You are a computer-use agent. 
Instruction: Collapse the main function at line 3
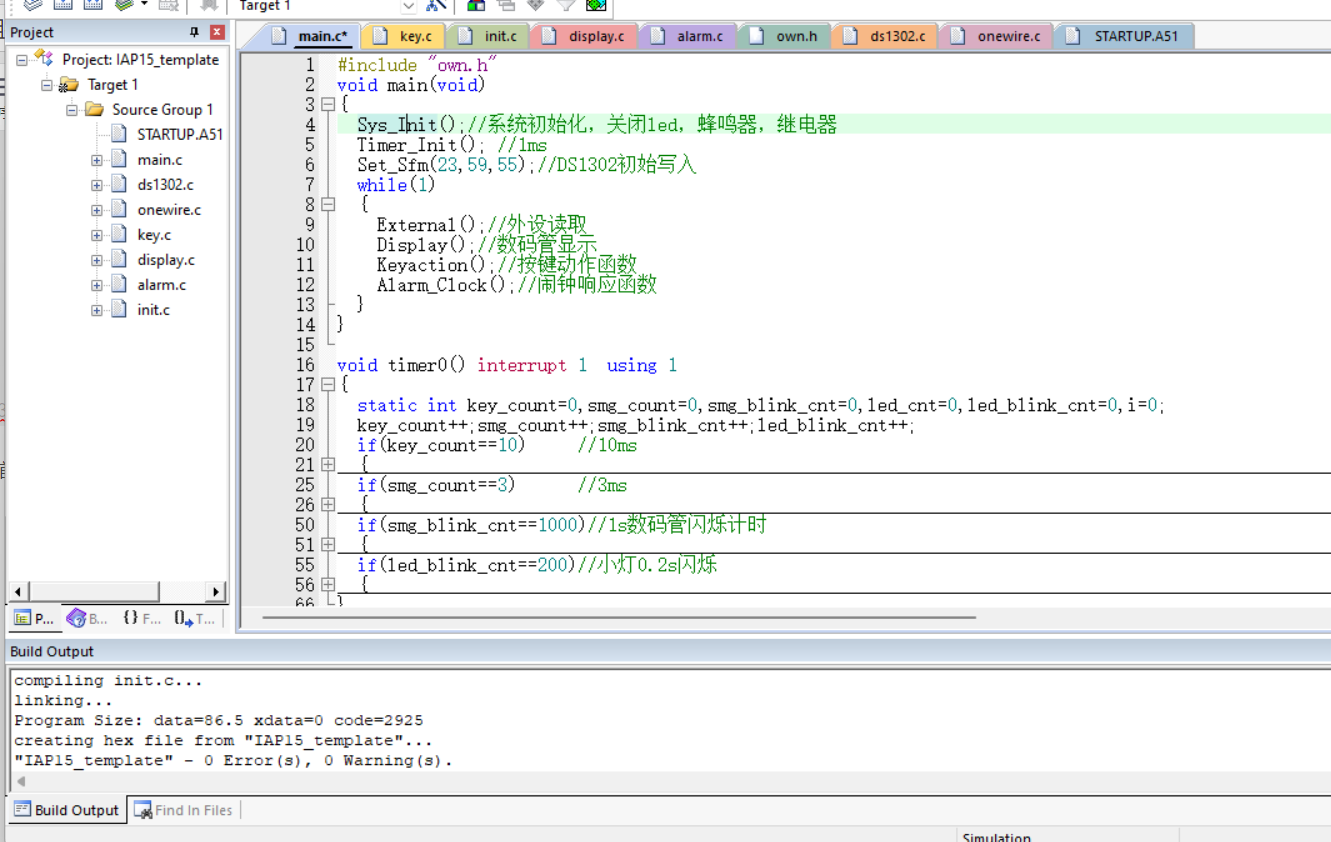coord(328,105)
